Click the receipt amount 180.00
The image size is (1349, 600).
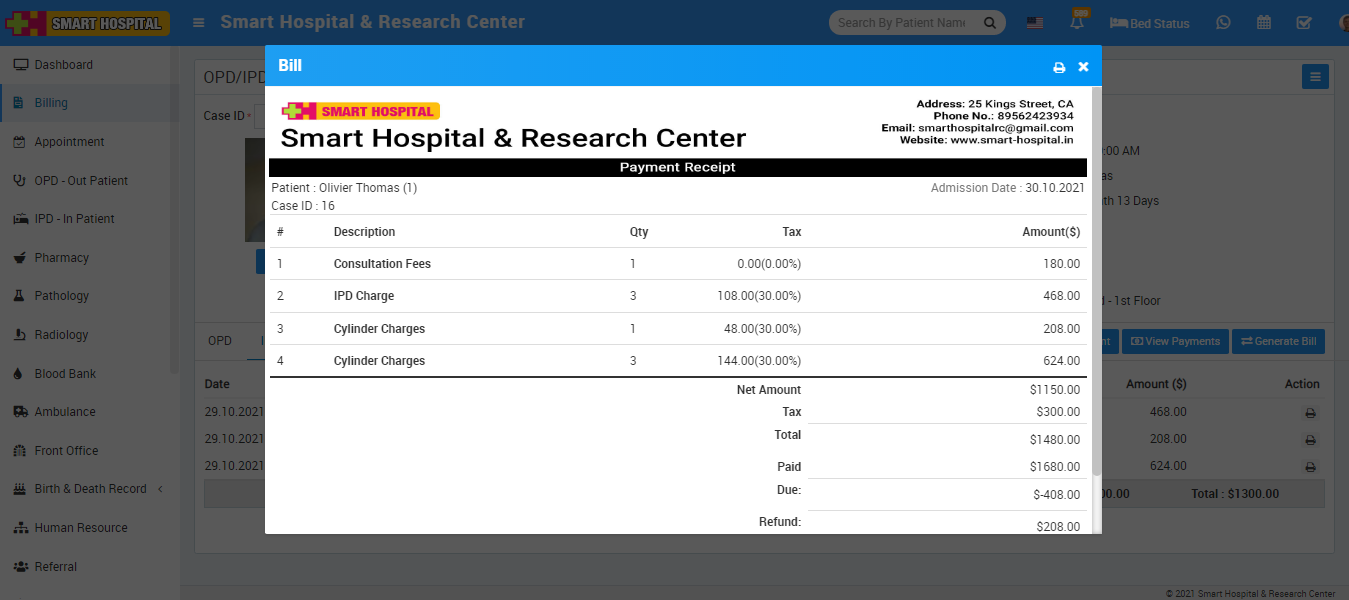coord(1061,264)
